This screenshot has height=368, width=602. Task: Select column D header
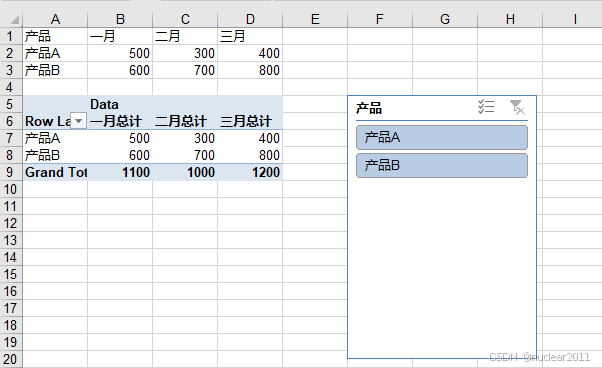[250, 19]
